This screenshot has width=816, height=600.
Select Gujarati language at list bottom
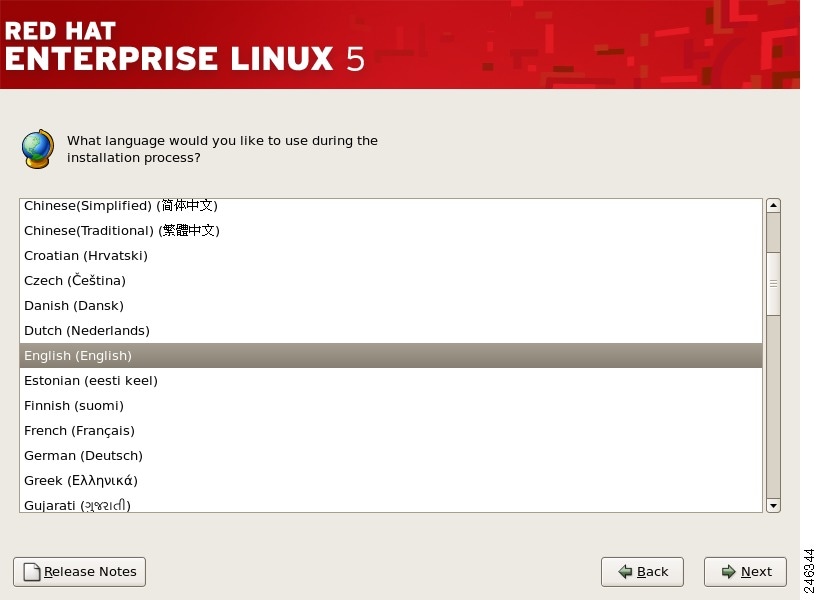[x=77, y=505]
